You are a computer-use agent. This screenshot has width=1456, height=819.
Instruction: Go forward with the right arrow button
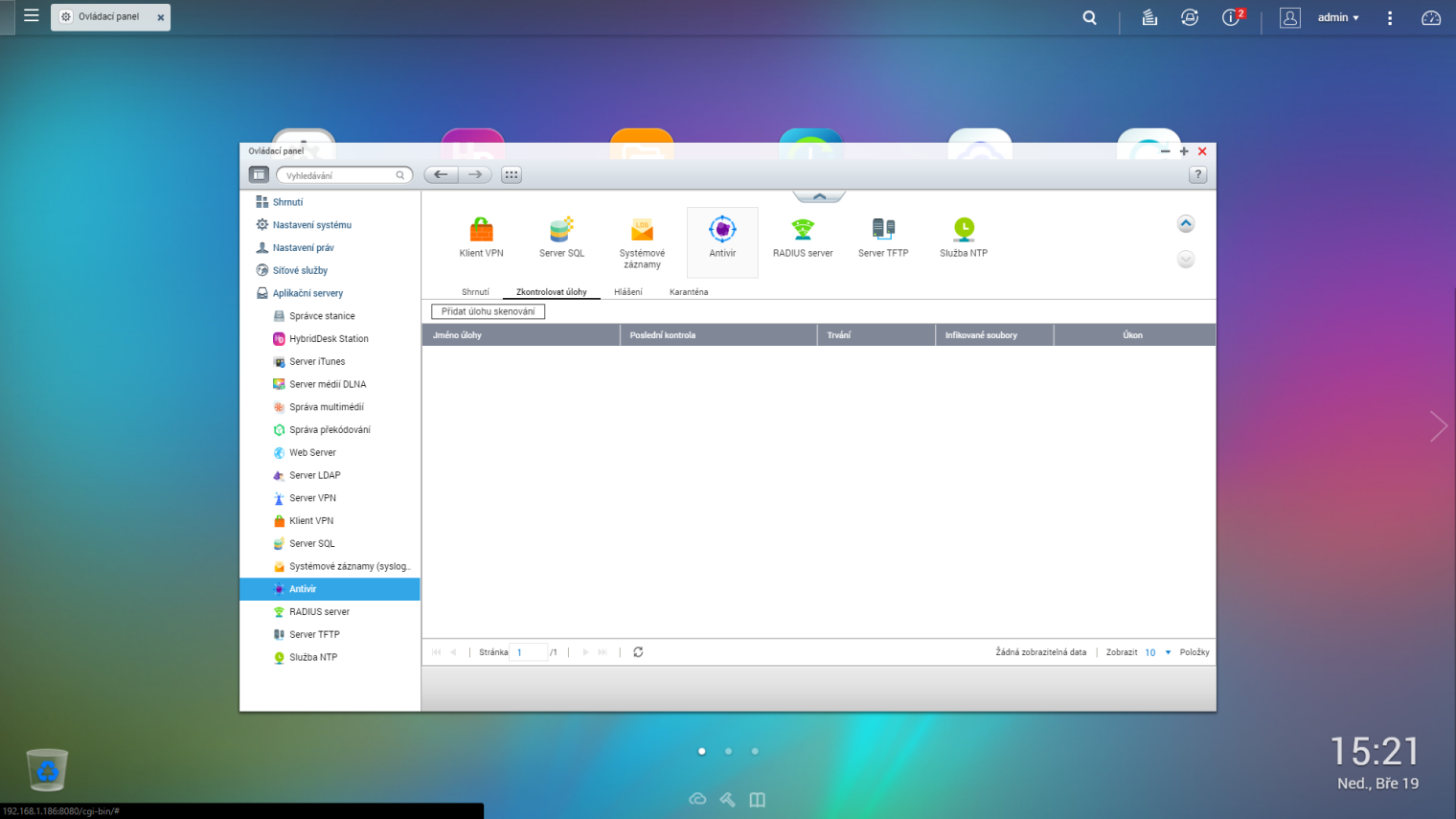[x=475, y=174]
